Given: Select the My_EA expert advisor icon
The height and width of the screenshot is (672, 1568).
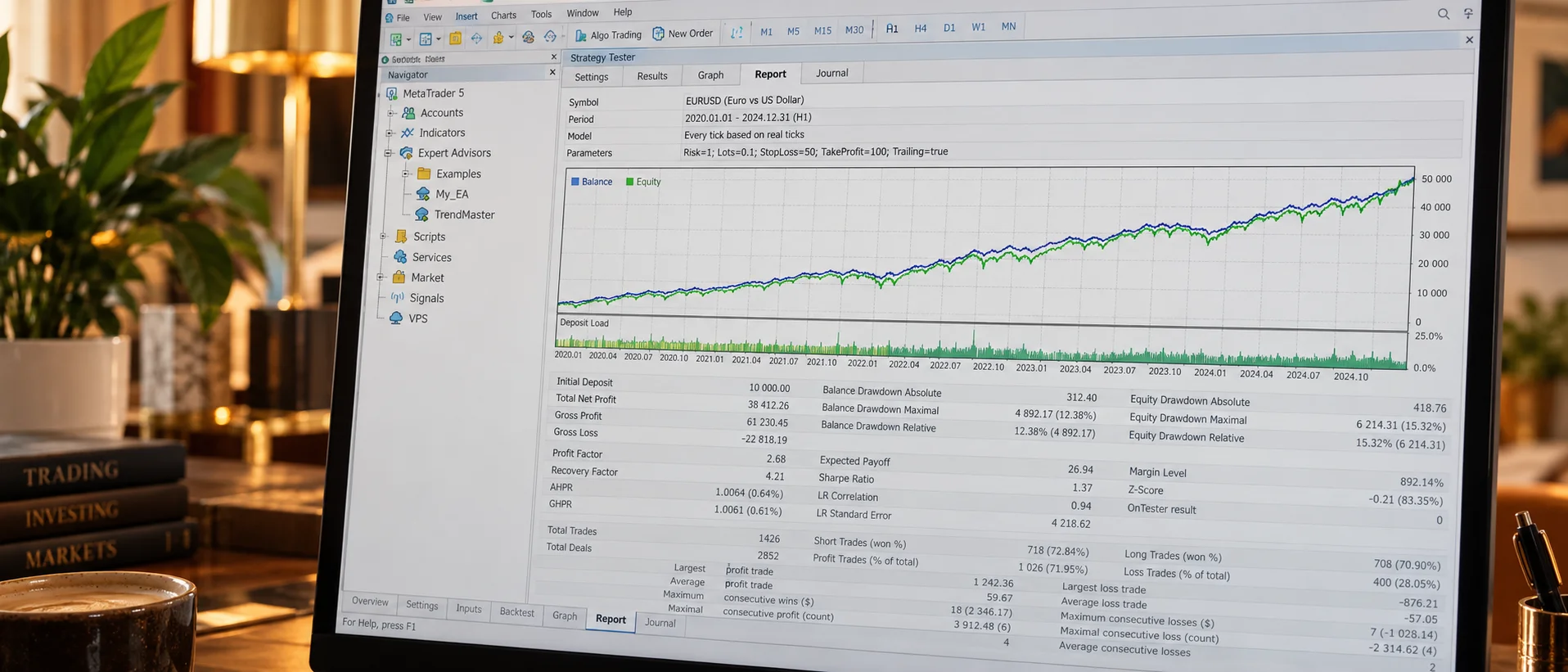Looking at the screenshot, I should coord(423,194).
